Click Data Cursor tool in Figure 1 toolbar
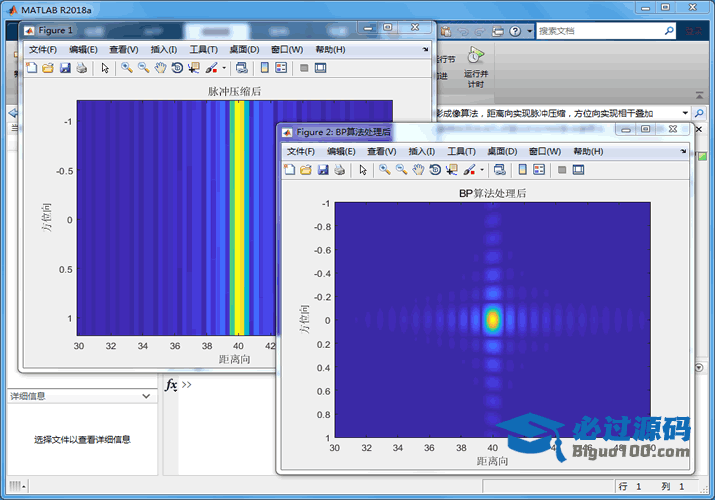The height and width of the screenshot is (500, 715). pos(194,68)
